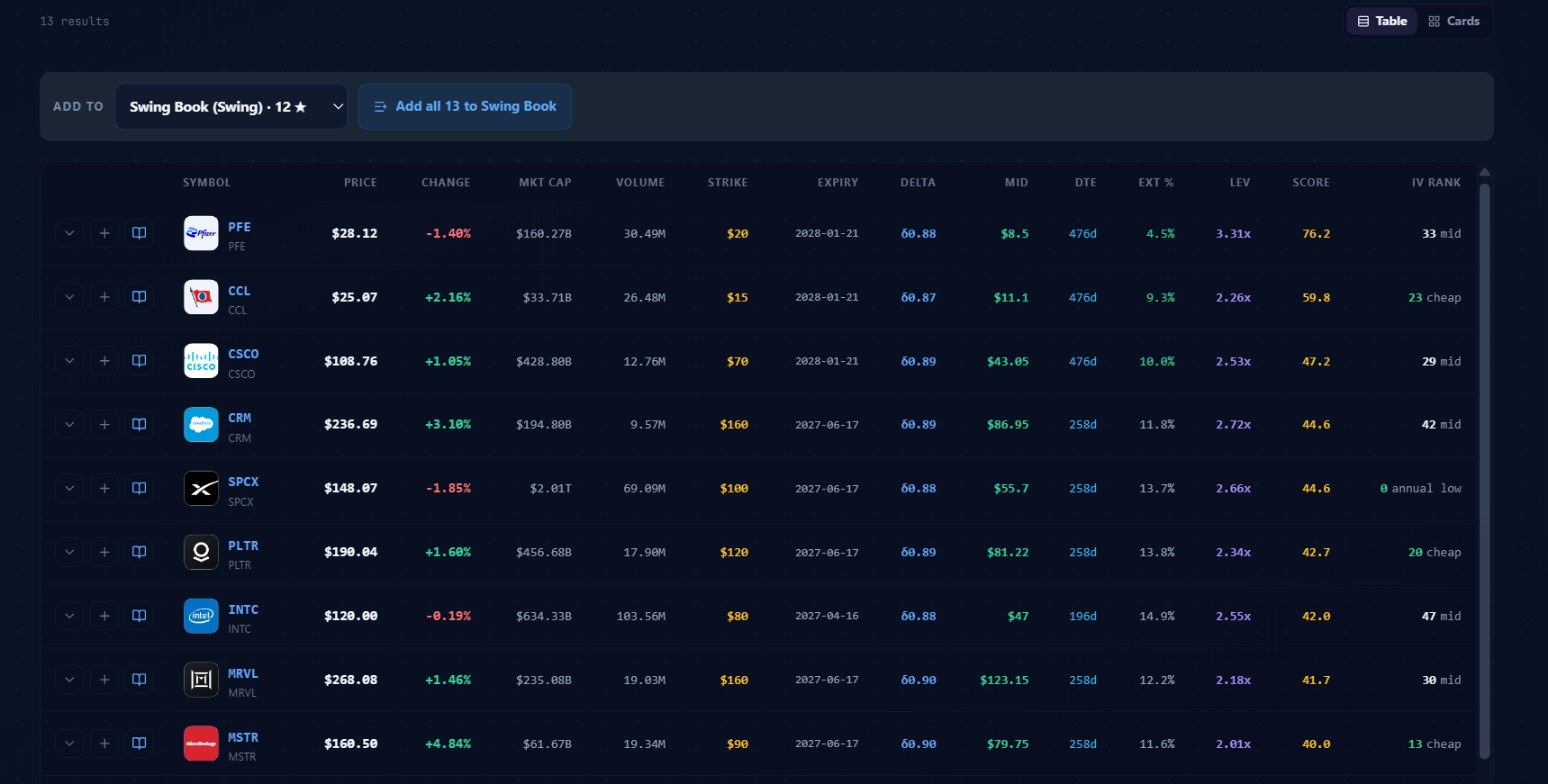The width and height of the screenshot is (1548, 784).
Task: Click the plus icon in the MRVL row
Action: pos(104,680)
